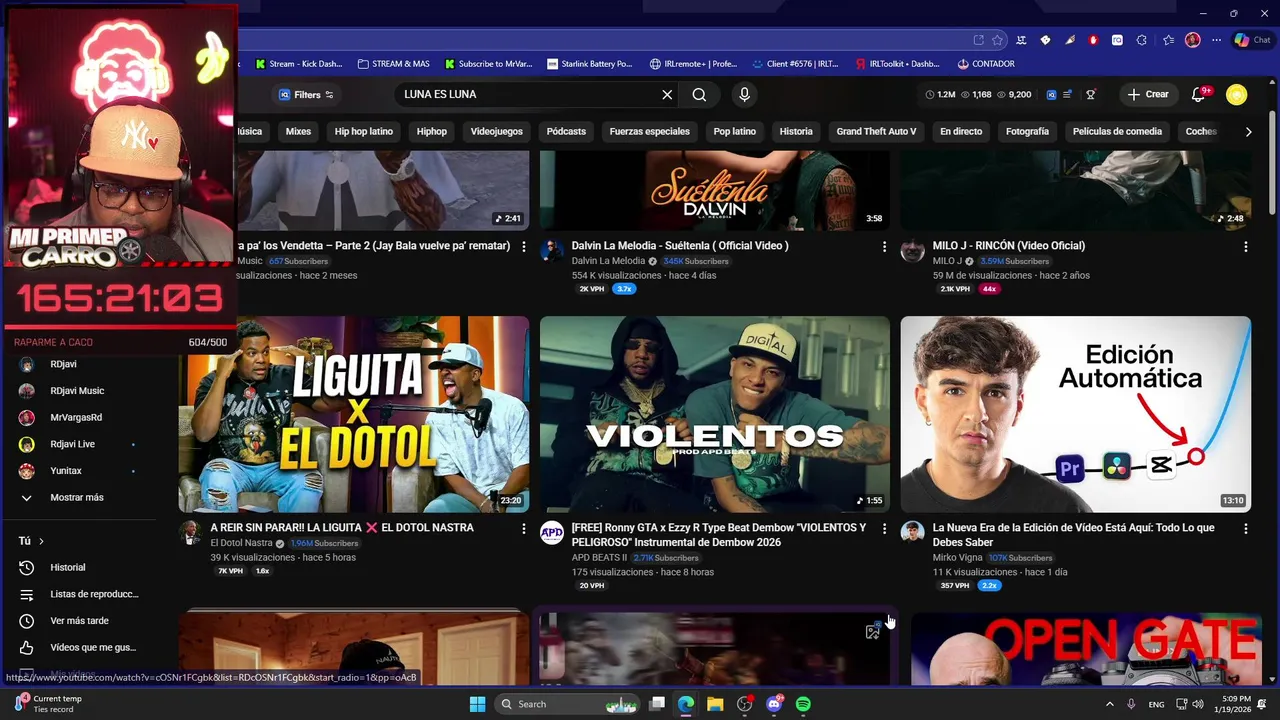Screen dimensions: 1280x720
Task: Open APD BEATS II channel link
Action: [599, 557]
